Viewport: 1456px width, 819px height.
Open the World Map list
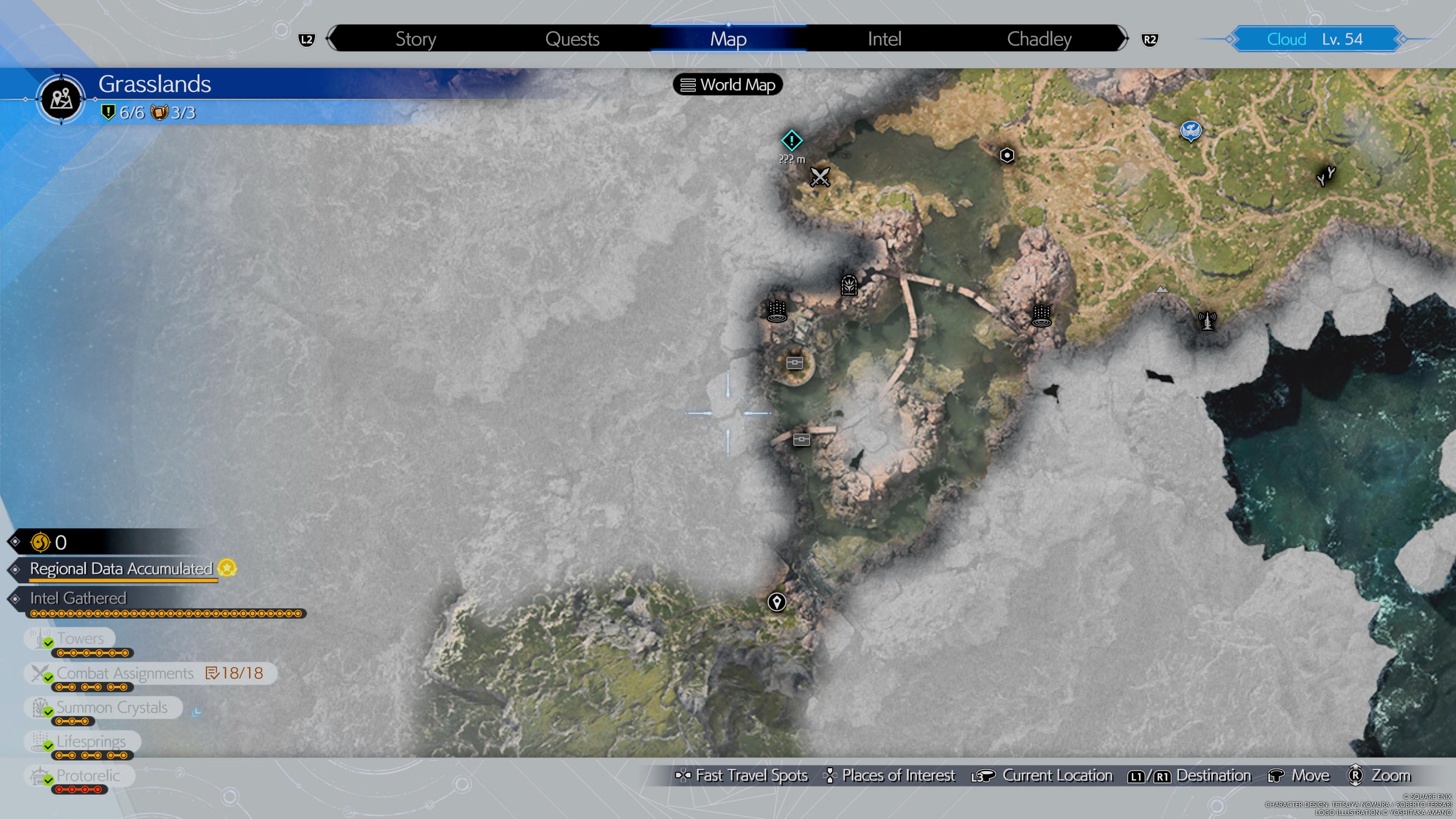[728, 85]
